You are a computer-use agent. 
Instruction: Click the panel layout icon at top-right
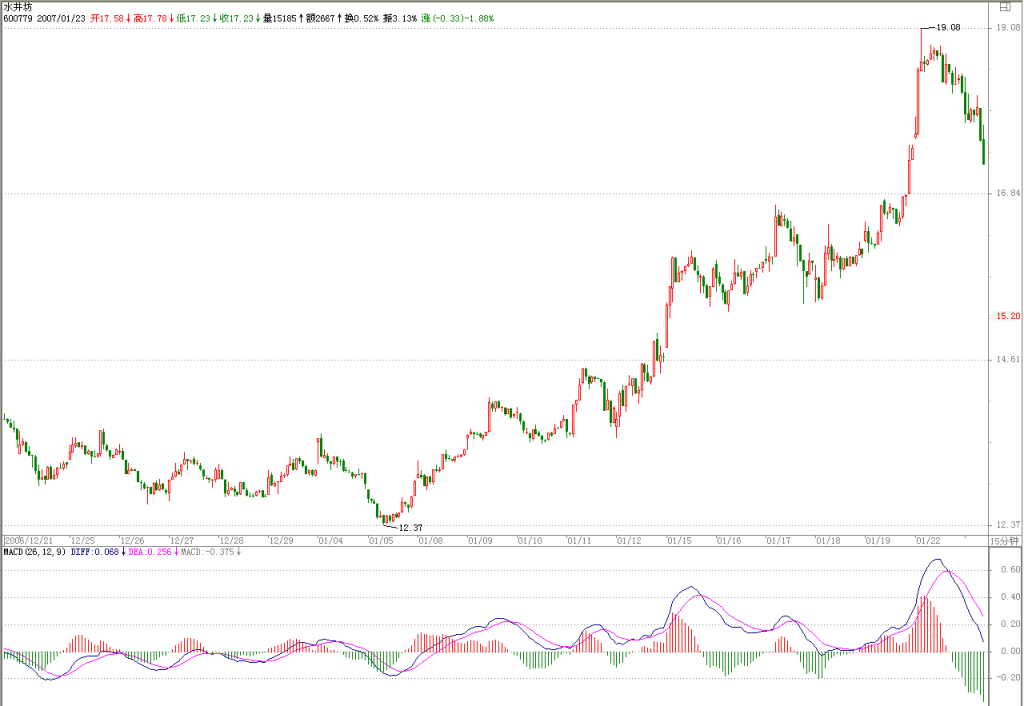click(1005, 7)
